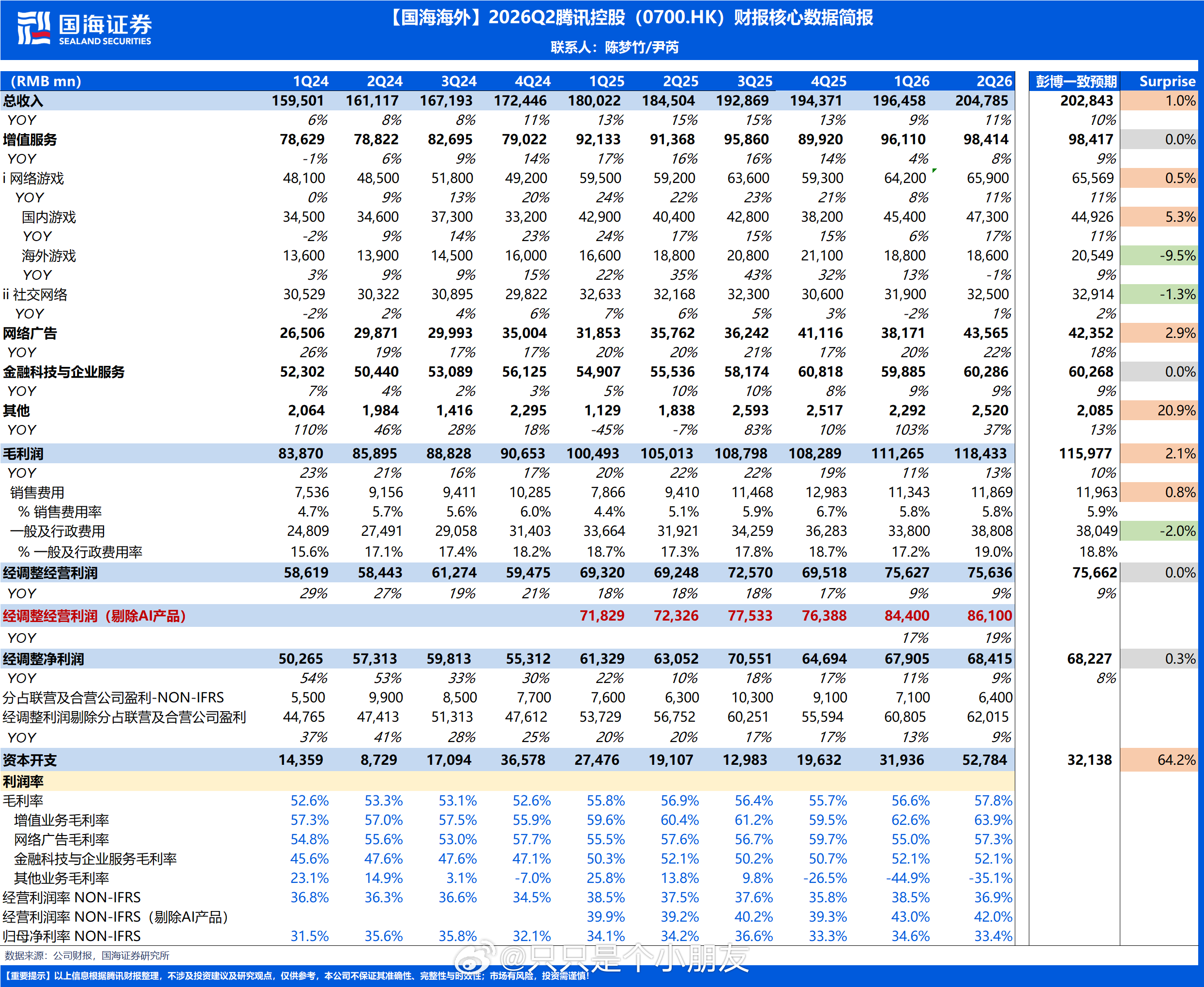Select the 归母净利率 NON-IFRS row label
The height and width of the screenshot is (987, 1204).
(72, 936)
